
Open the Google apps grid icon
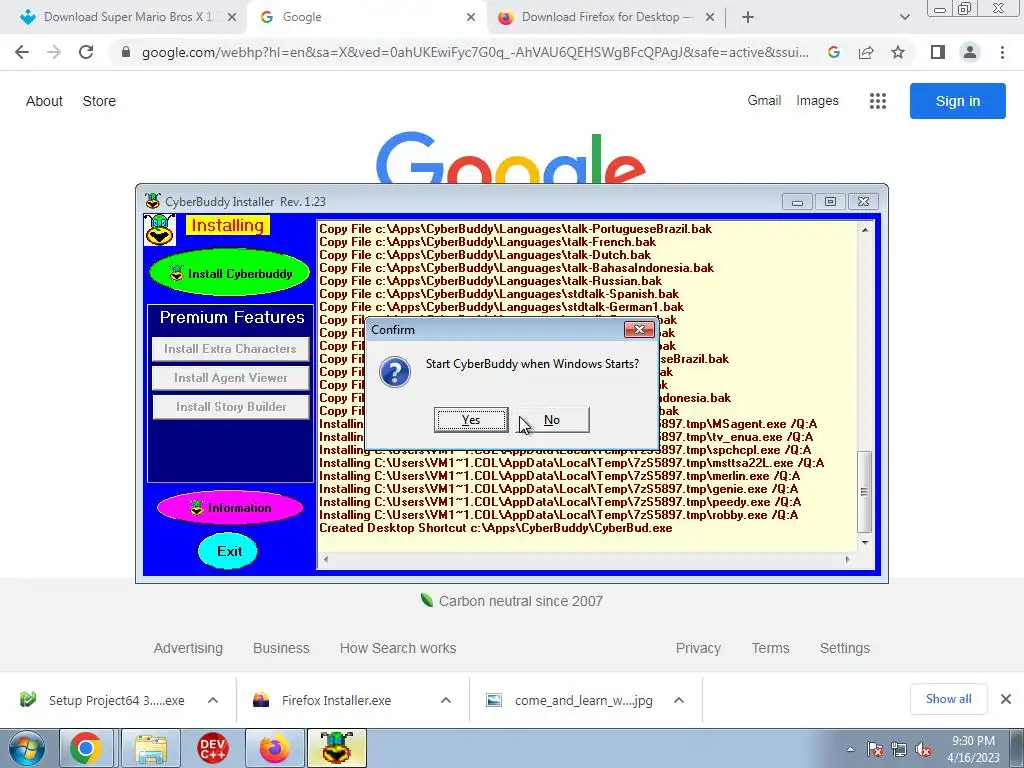click(x=878, y=101)
